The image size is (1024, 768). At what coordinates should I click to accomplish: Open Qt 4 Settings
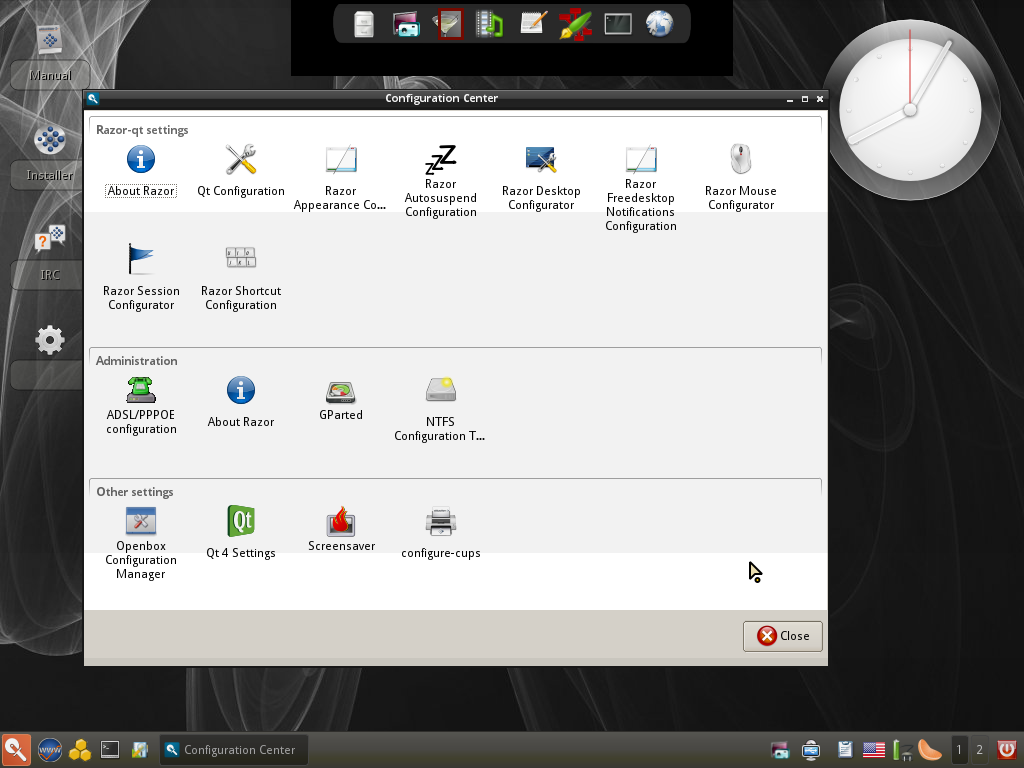pos(241,533)
